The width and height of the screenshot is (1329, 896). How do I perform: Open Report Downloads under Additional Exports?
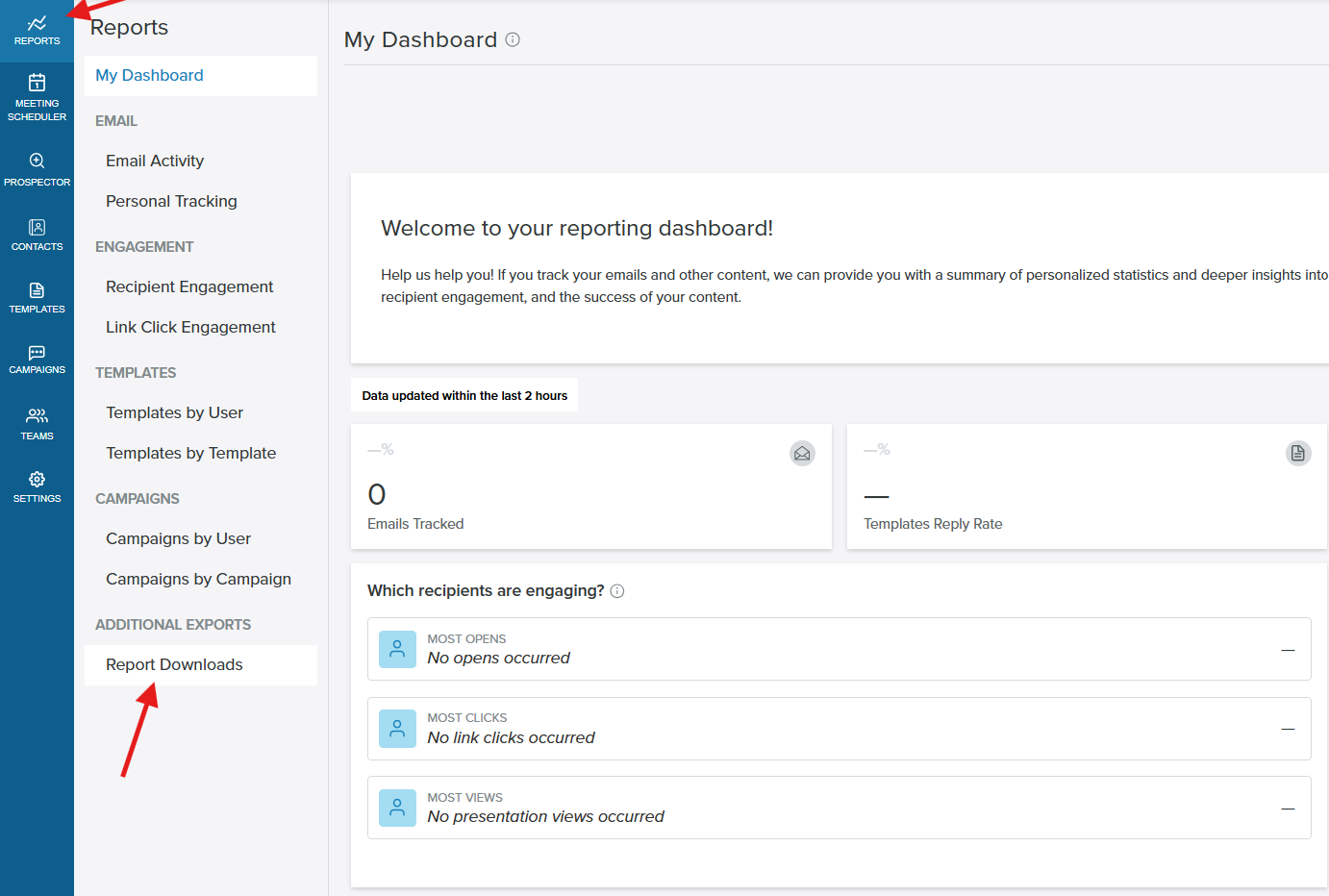(x=201, y=665)
